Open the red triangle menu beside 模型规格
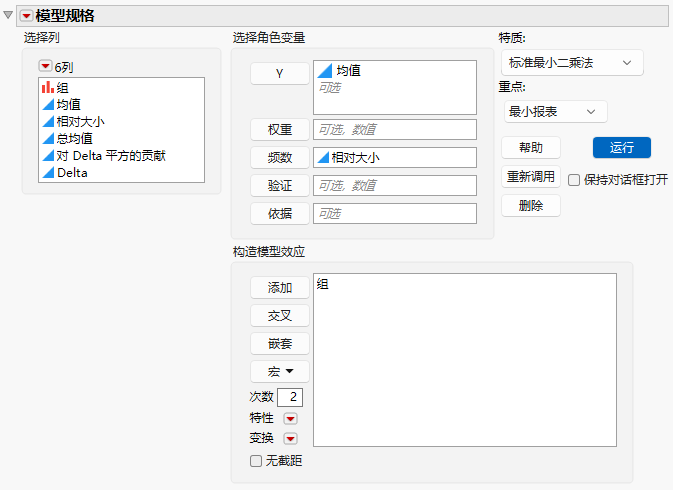The width and height of the screenshot is (673, 490). (27, 16)
